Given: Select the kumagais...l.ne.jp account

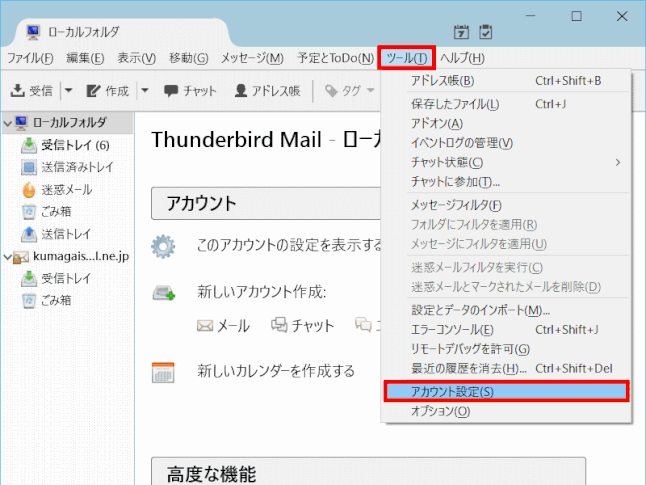Looking at the screenshot, I should pyautogui.click(x=72, y=256).
